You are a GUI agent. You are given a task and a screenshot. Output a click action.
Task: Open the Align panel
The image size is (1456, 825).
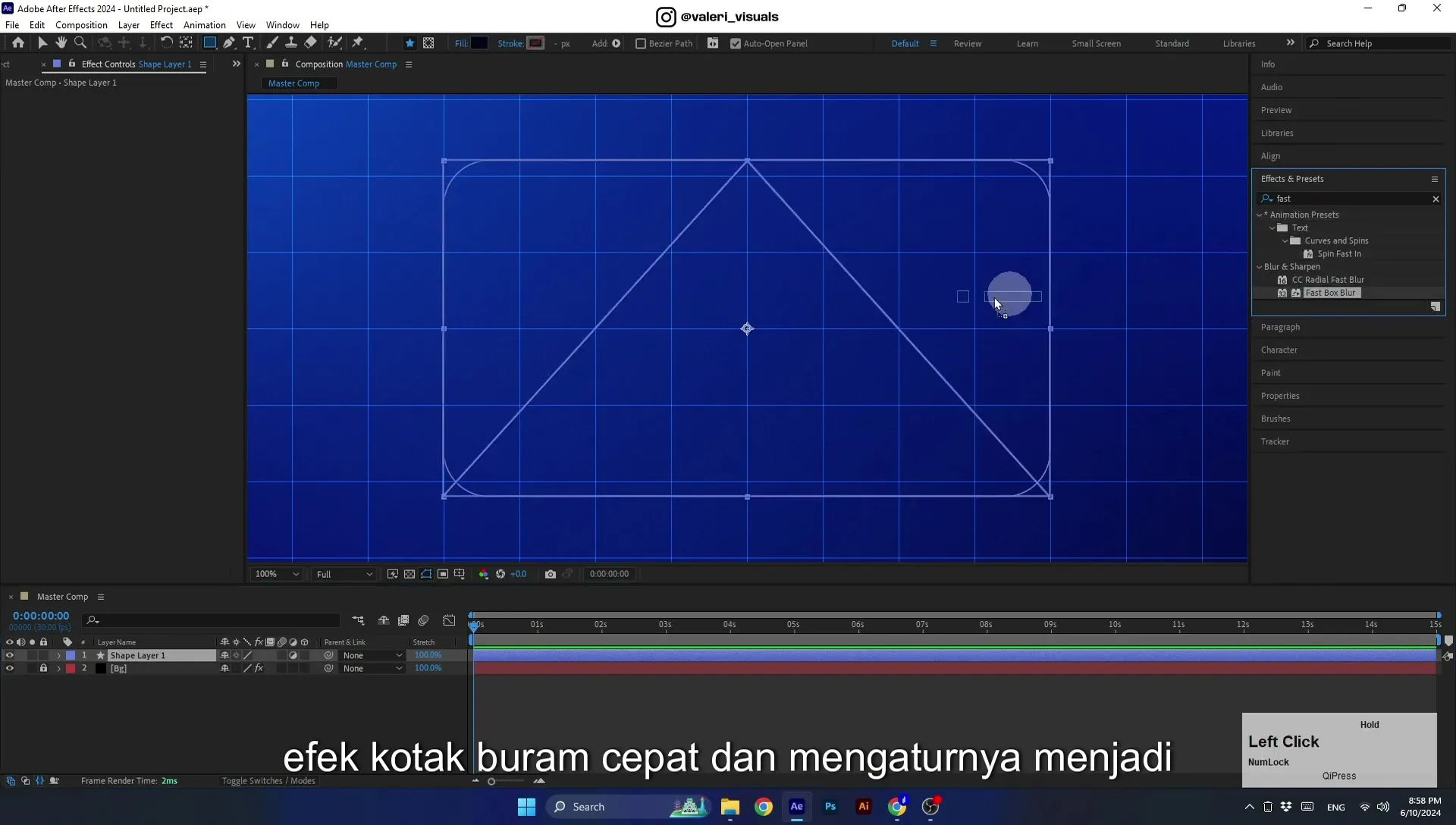tap(1271, 156)
